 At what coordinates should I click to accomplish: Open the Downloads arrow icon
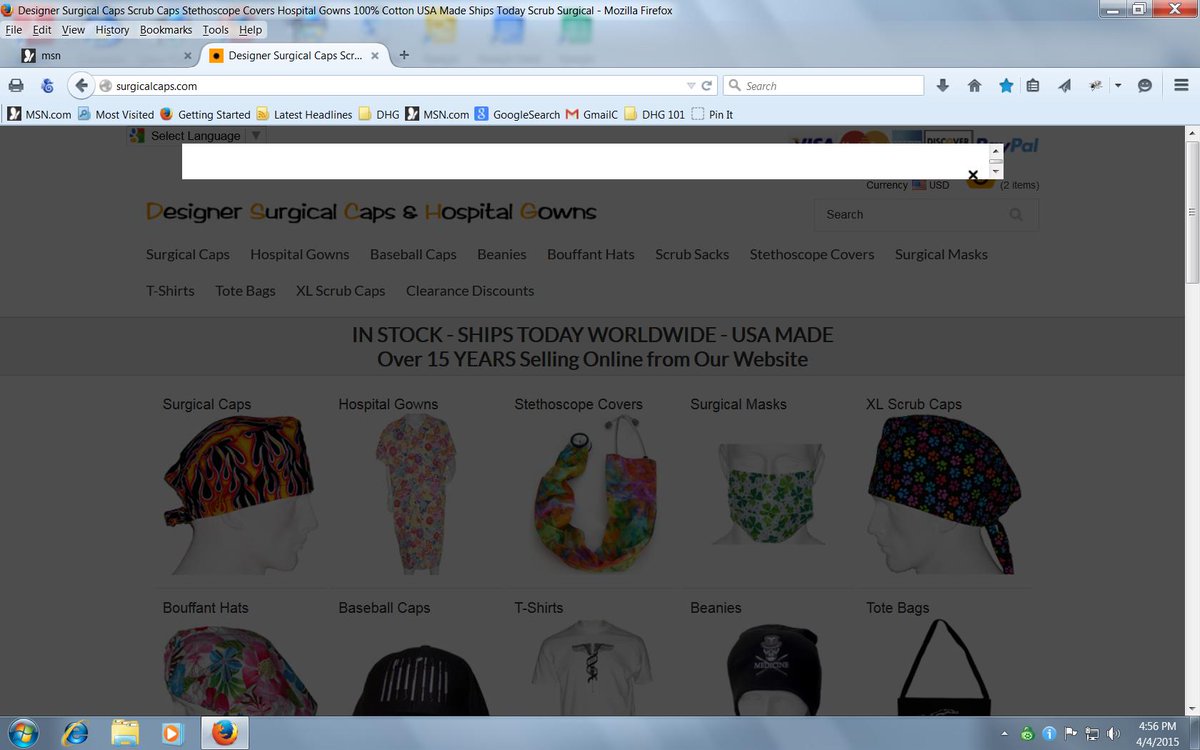coord(942,86)
